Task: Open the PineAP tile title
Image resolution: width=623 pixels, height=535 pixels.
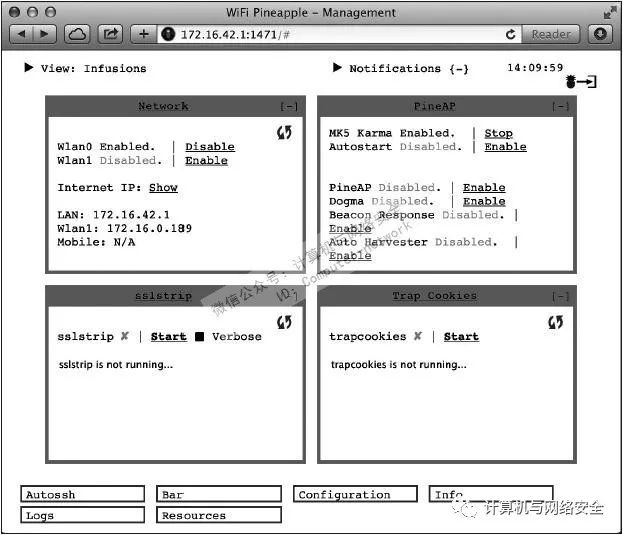Action: (435, 106)
